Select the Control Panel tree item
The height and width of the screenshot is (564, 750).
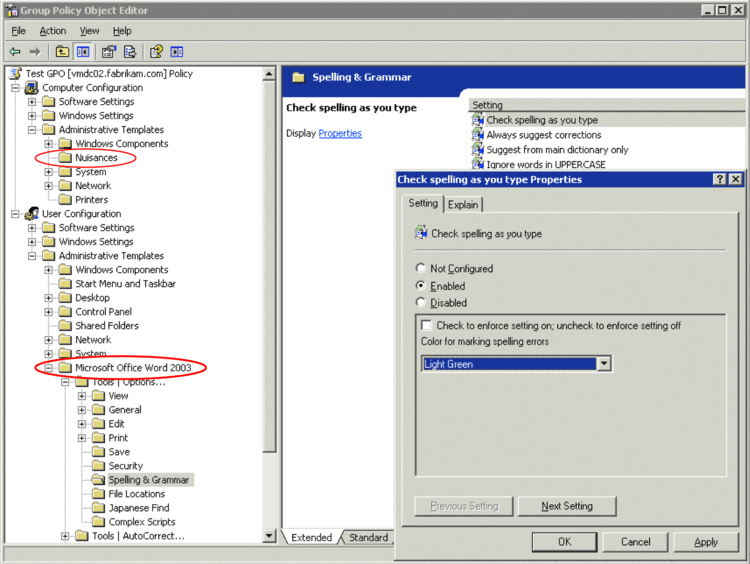click(103, 312)
